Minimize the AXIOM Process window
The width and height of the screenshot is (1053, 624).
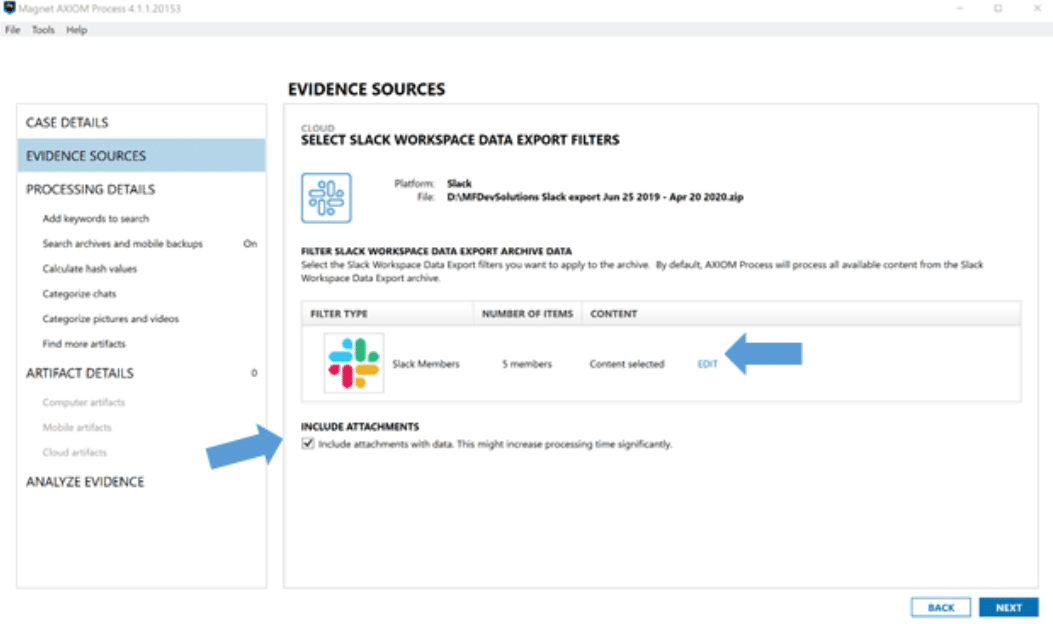click(960, 8)
